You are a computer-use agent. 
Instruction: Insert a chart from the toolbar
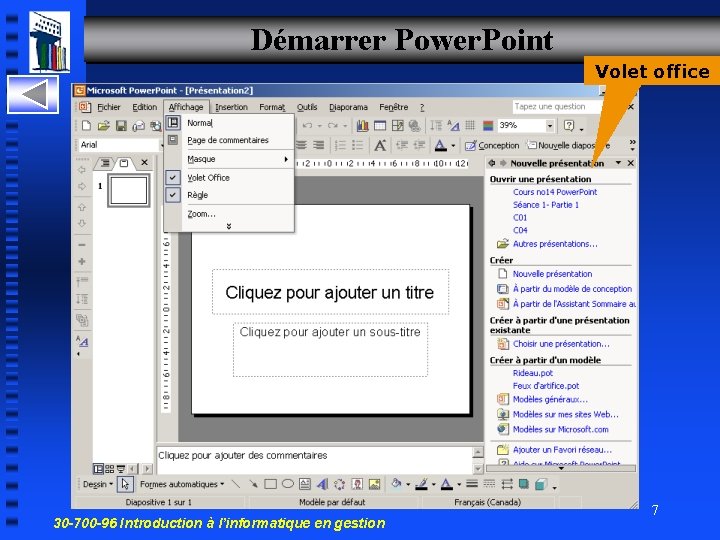click(362, 125)
